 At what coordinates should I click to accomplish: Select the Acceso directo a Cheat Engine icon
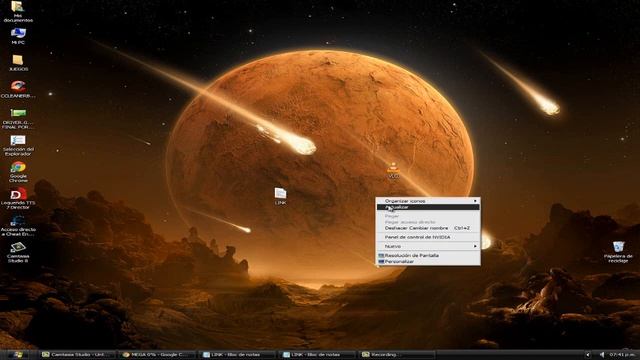pyautogui.click(x=18, y=226)
